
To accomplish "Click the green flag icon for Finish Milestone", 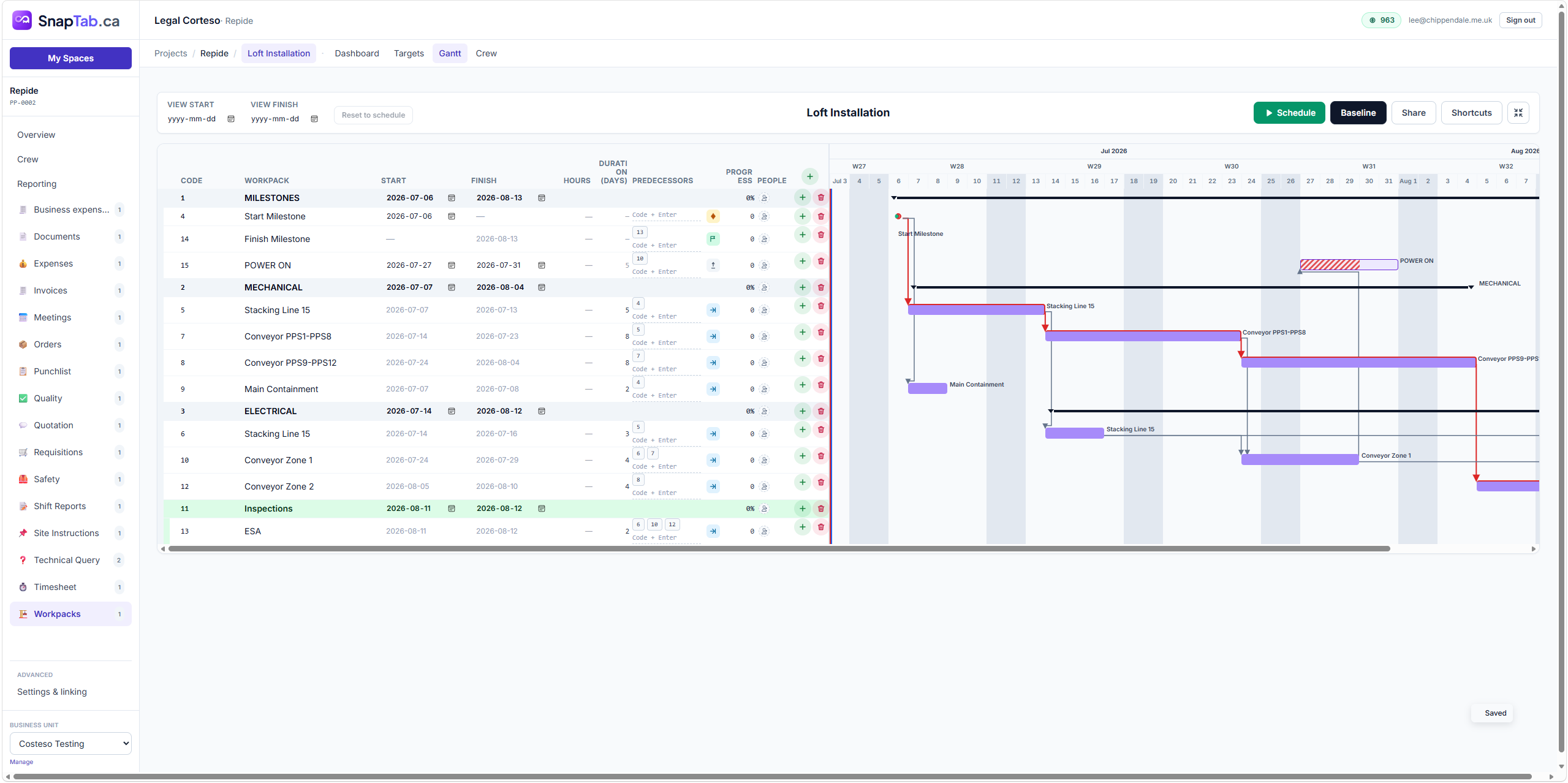I will tap(713, 239).
